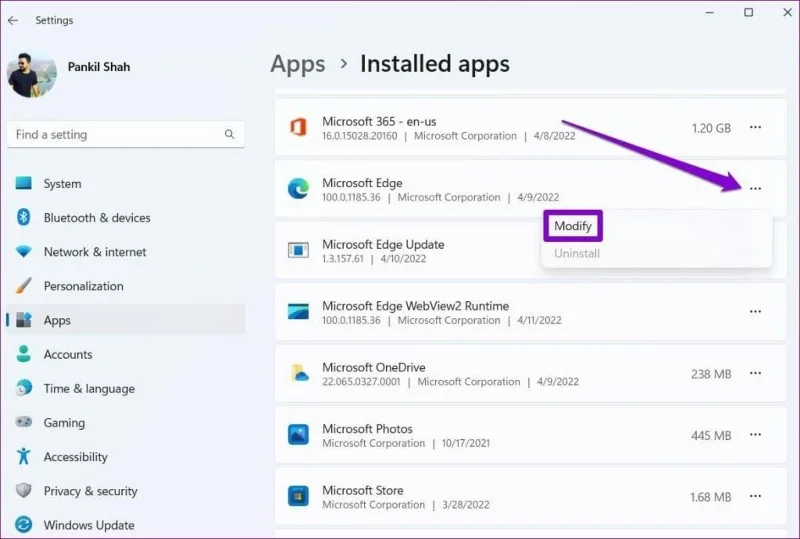This screenshot has height=539, width=800.
Task: Open Privacy & security settings
Action: pyautogui.click(x=126, y=491)
